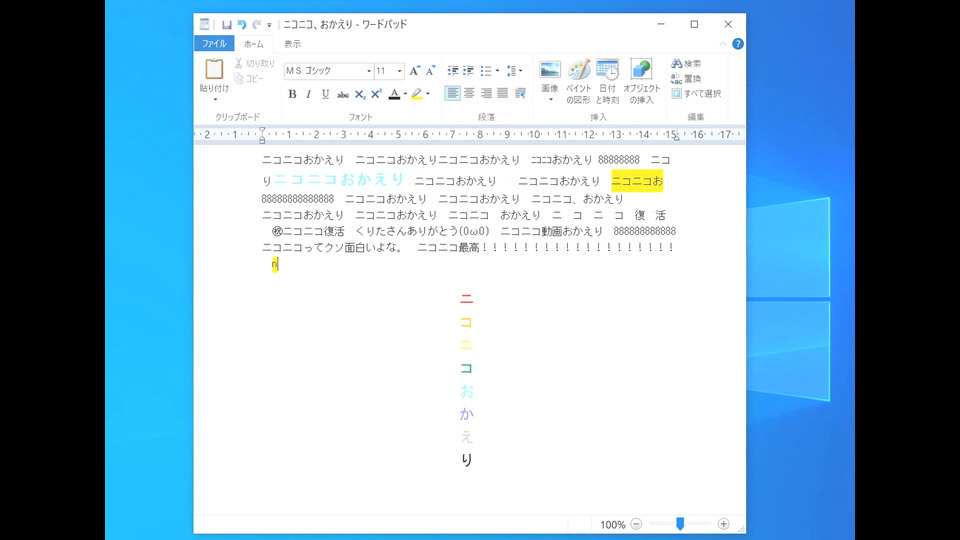
Task: Click the right margin marker on the ruler
Action: pyautogui.click(x=677, y=138)
